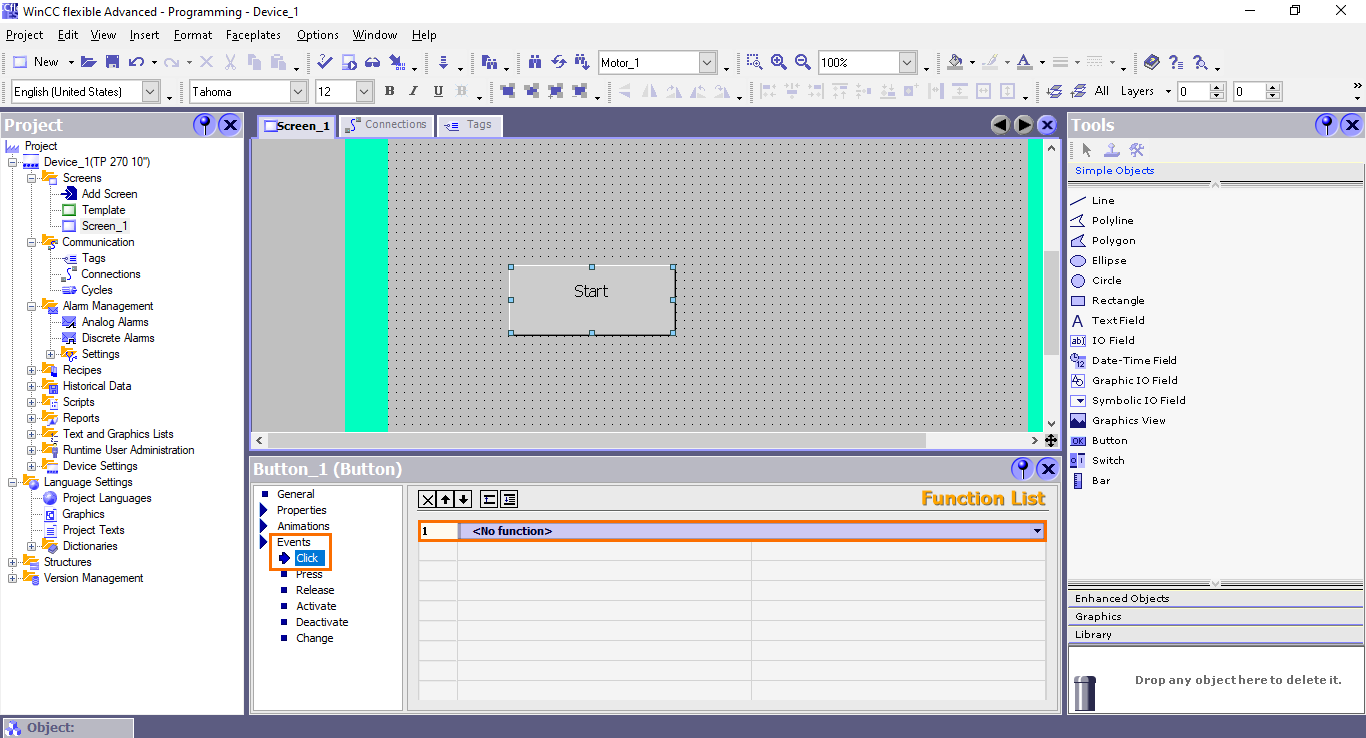Go to previous editor tab arrow
This screenshot has width=1366, height=738.
pyautogui.click(x=1000, y=125)
